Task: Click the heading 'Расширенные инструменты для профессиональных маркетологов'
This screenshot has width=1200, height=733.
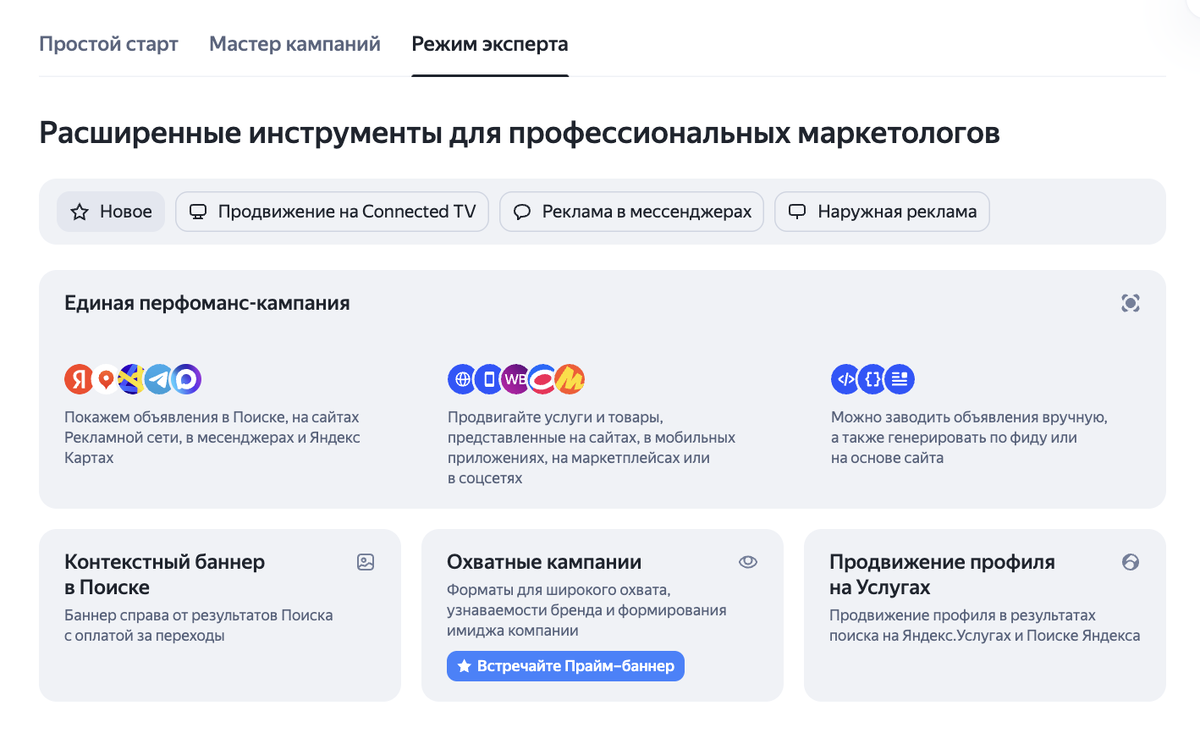Action: [520, 133]
